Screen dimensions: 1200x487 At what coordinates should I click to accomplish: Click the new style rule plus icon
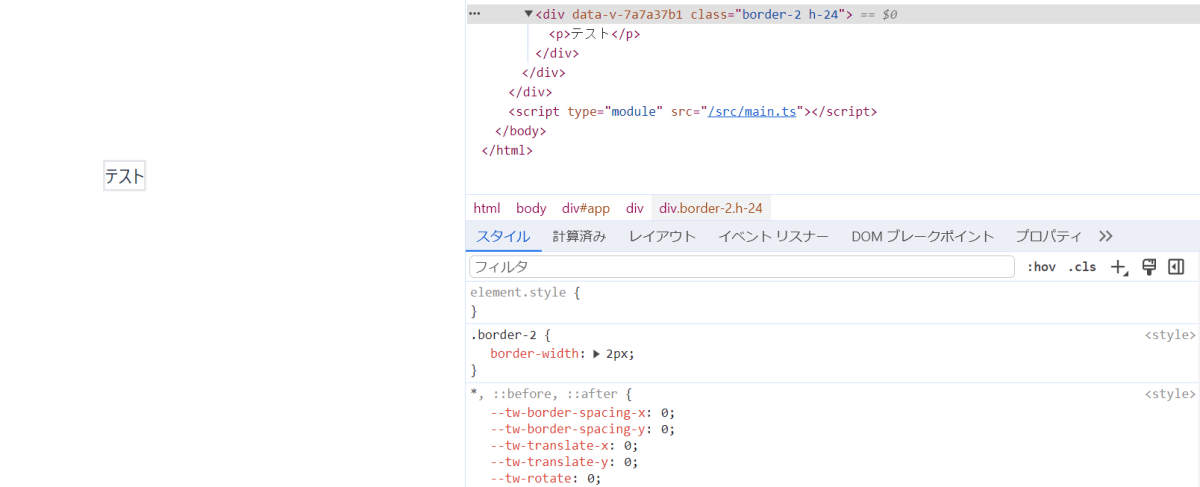pyautogui.click(x=1120, y=267)
